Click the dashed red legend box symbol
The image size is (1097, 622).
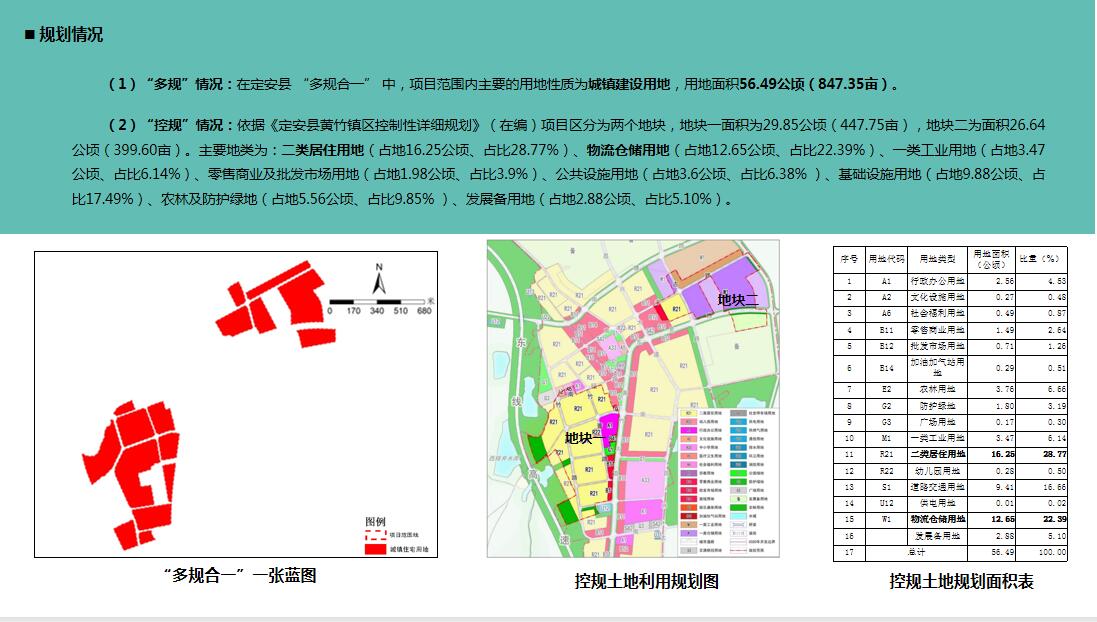click(x=375, y=535)
